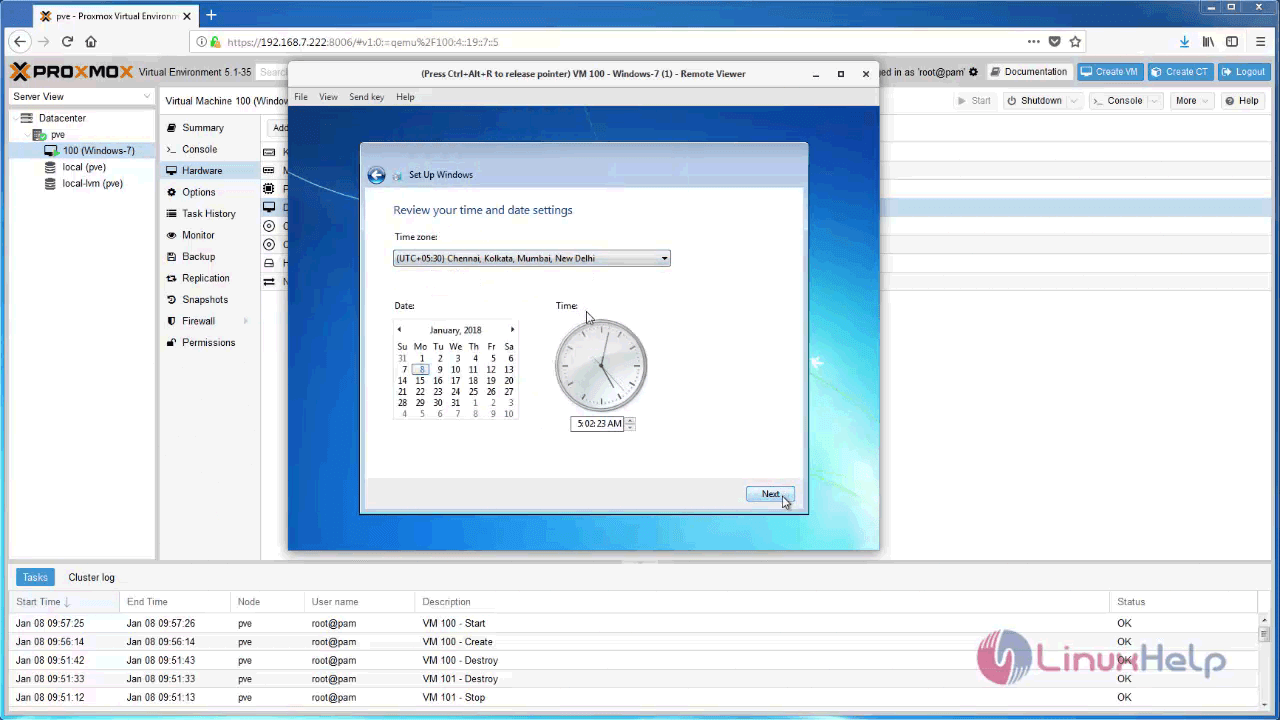The image size is (1280, 720).
Task: Open user settings gear next to root@pam
Action: point(973,72)
